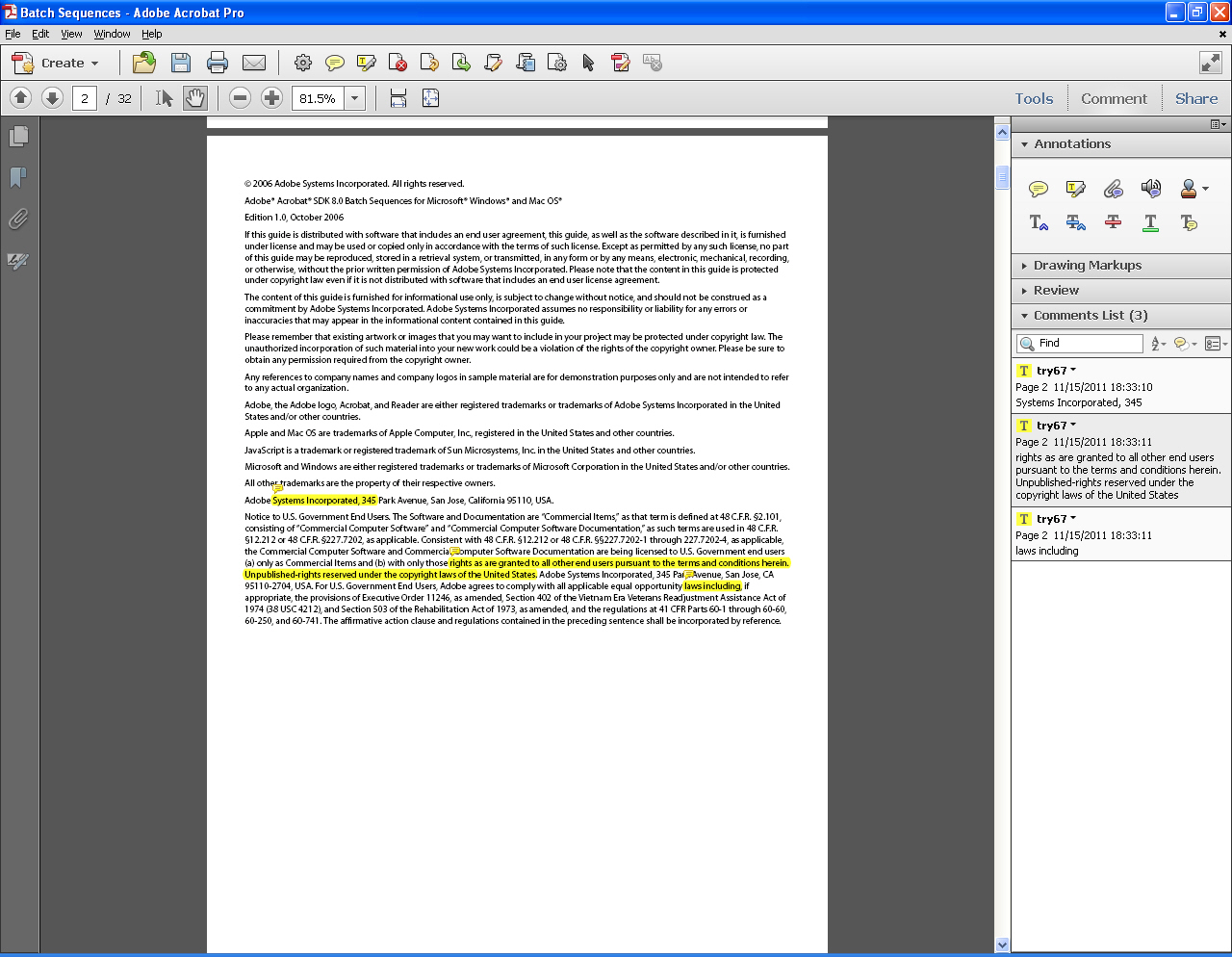Select the Highlight Text tool
The width and height of the screenshot is (1232, 957).
1075,190
